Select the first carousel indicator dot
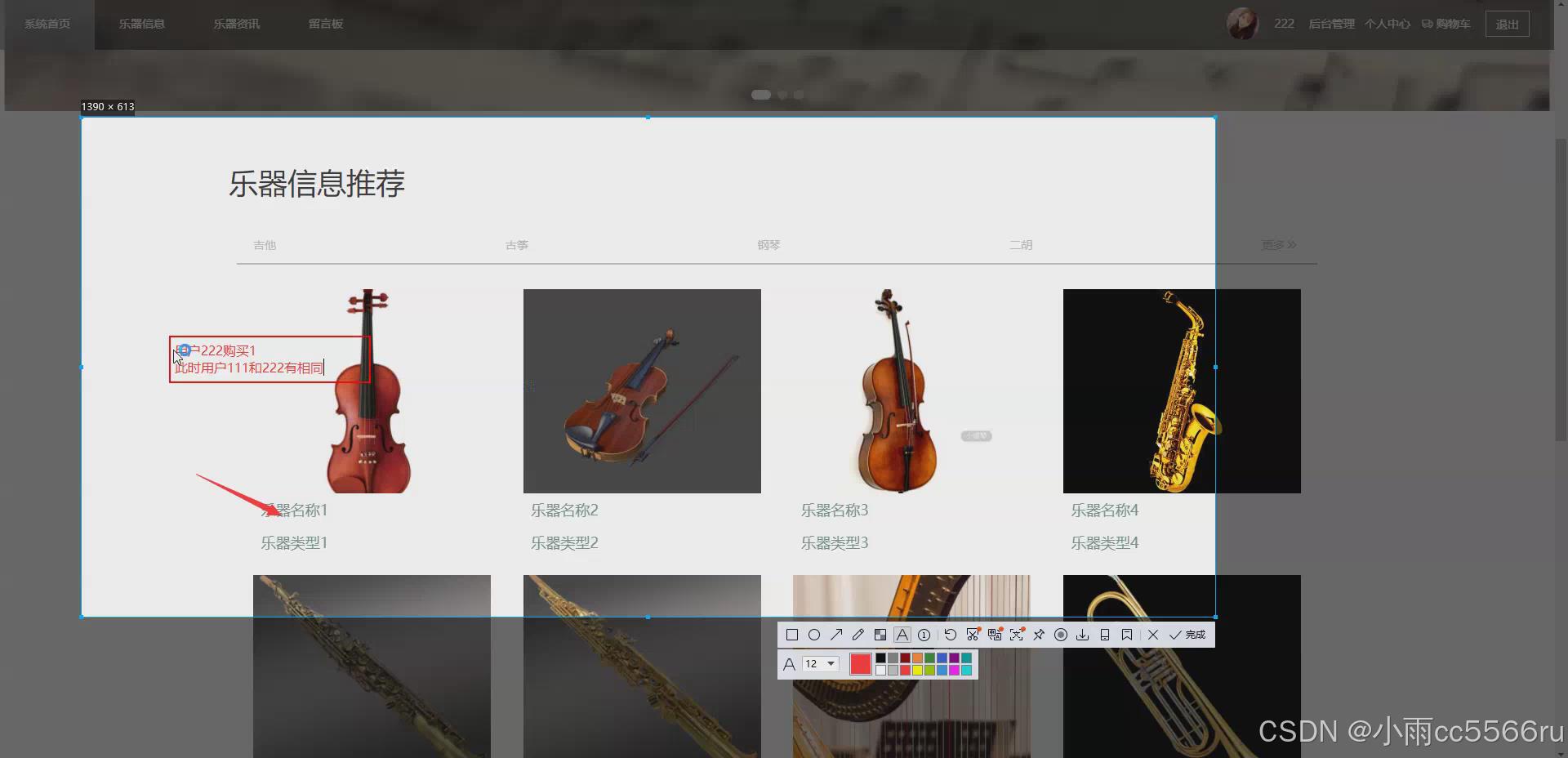The image size is (1568, 758). coord(761,95)
